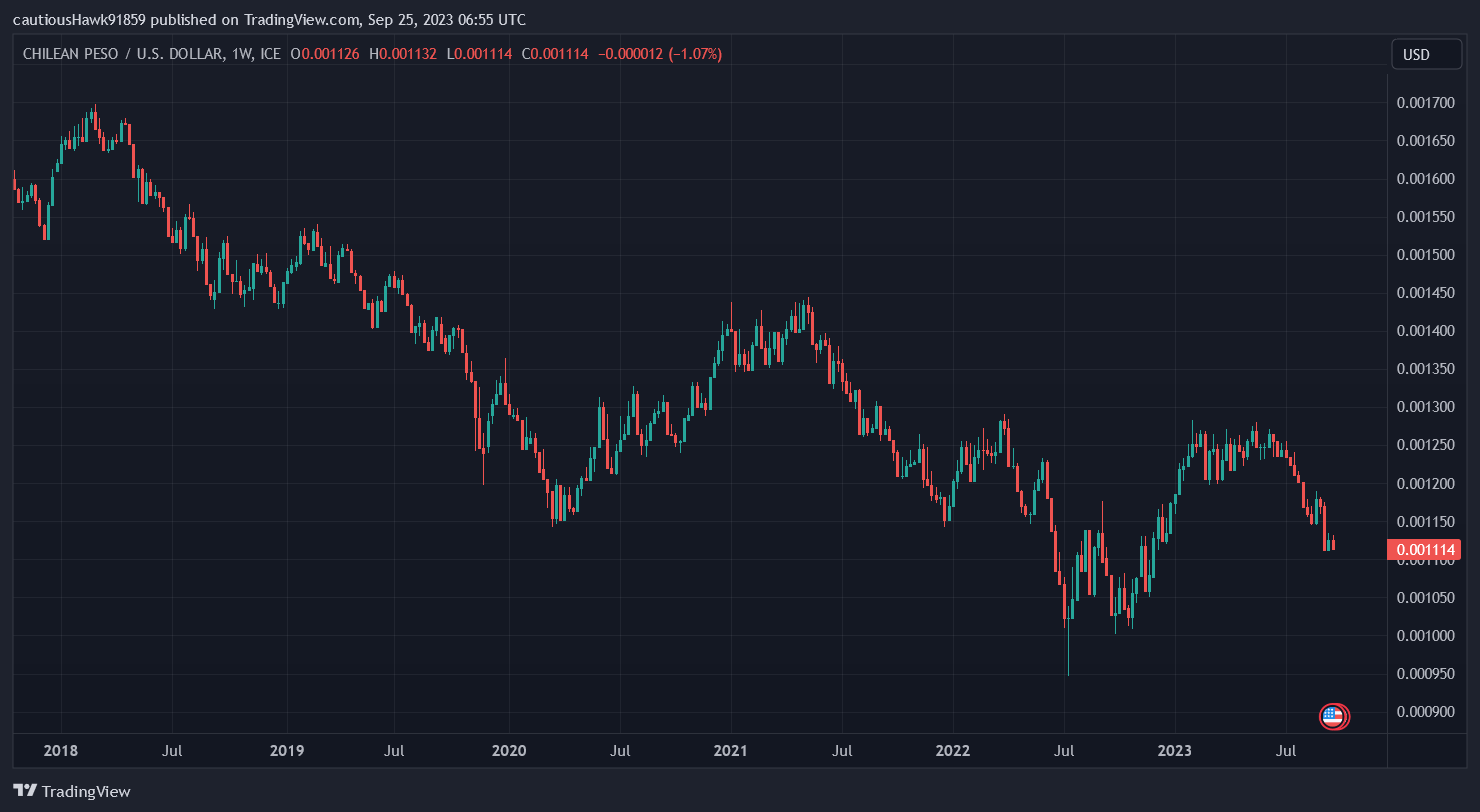
Task: Click the percentage change -1.07%
Action: tap(697, 54)
